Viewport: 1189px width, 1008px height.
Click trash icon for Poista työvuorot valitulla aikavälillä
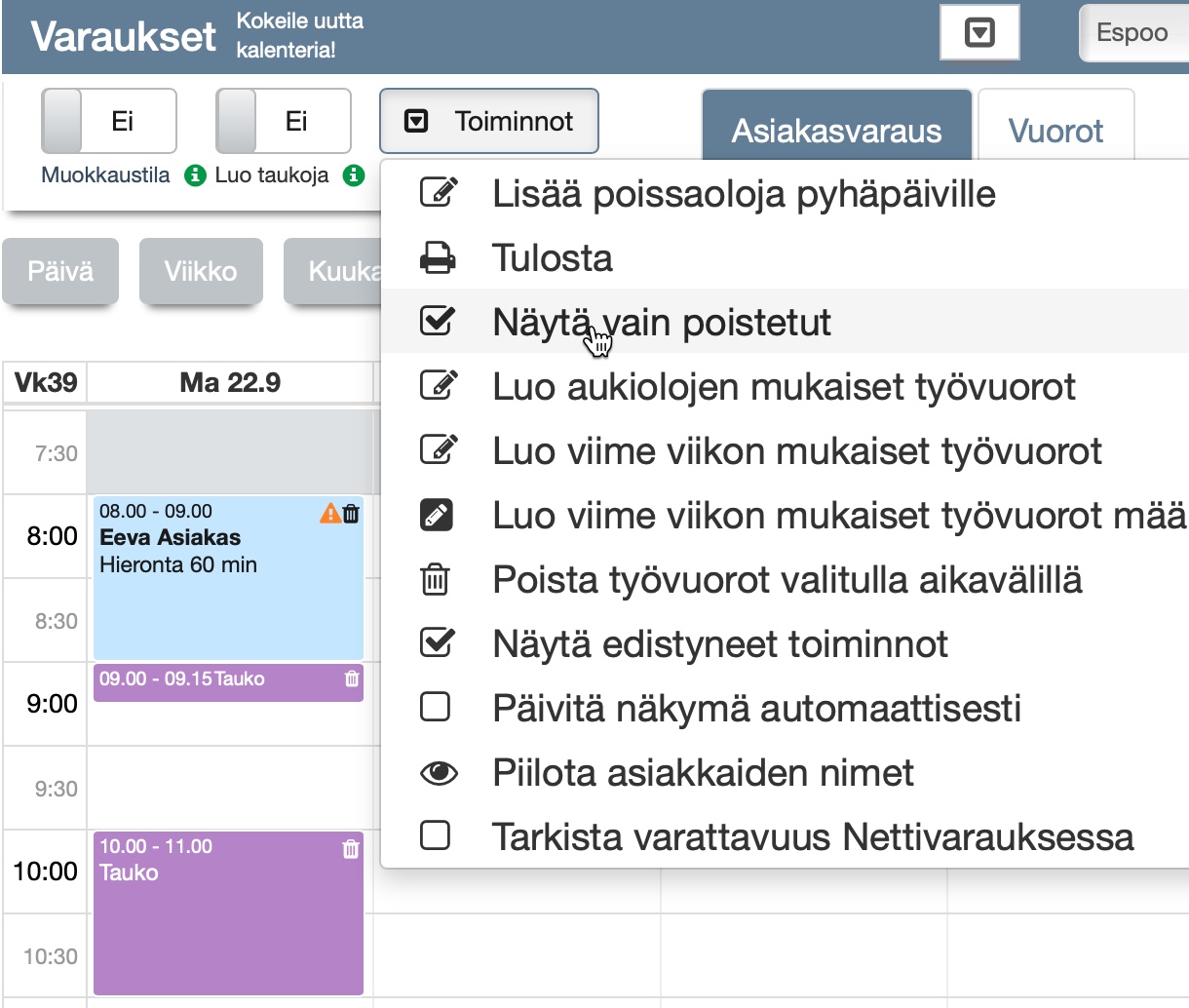(436, 580)
